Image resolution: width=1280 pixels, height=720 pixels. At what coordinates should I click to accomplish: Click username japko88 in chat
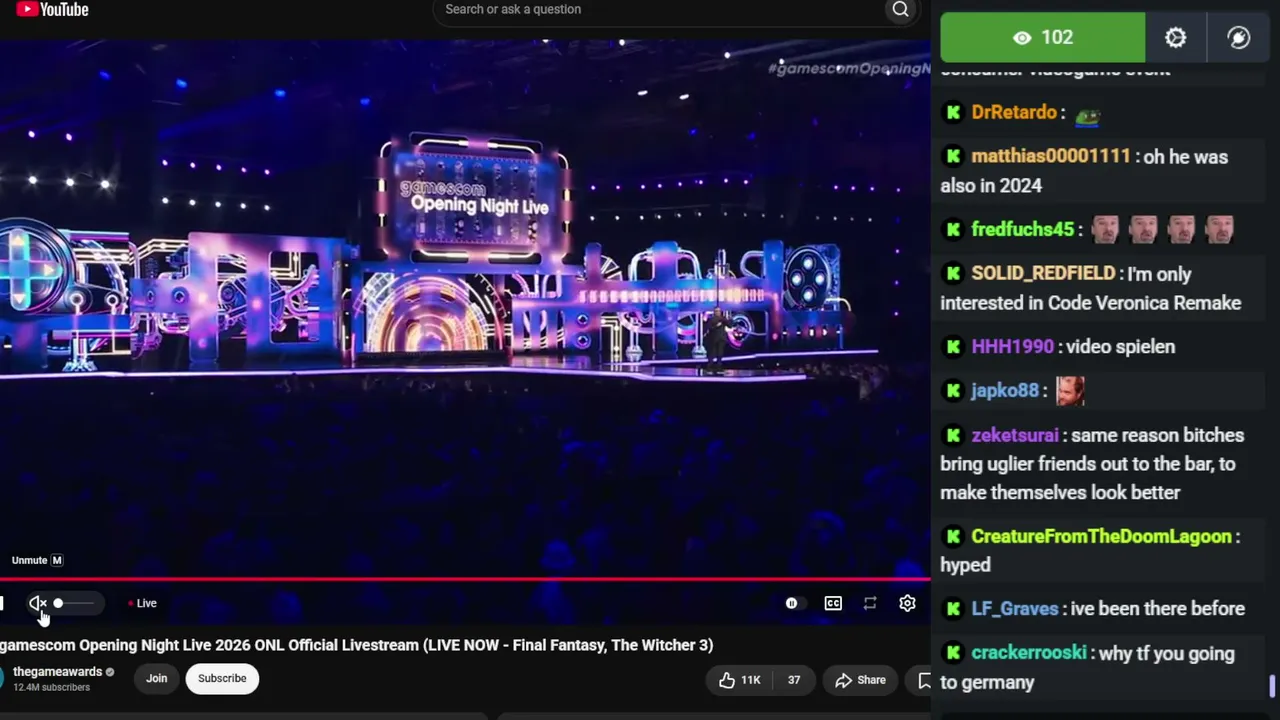(1005, 390)
